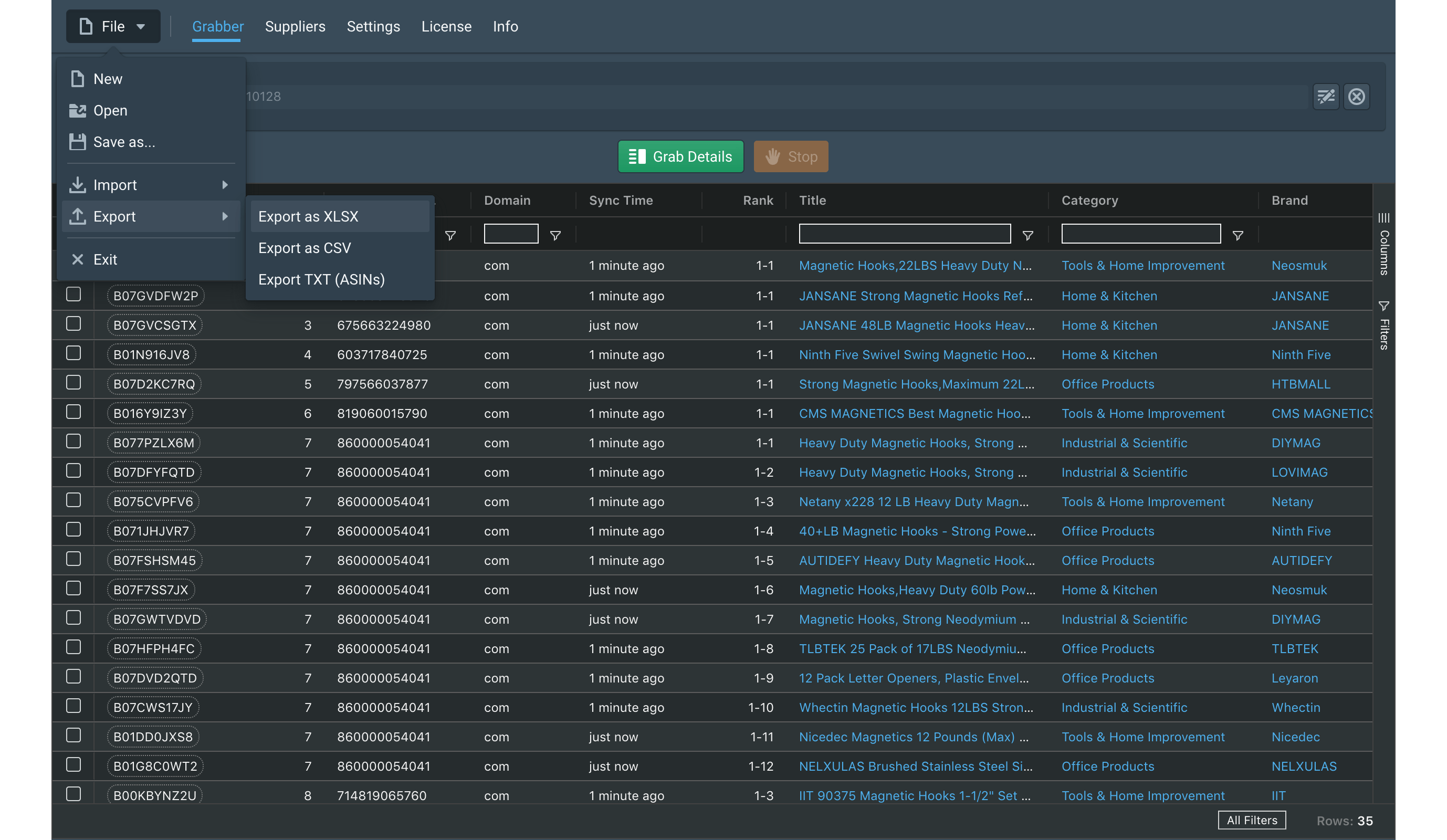Enable the checkbox for row B077PZLX6M
This screenshot has width=1447, height=840.
tap(74, 442)
